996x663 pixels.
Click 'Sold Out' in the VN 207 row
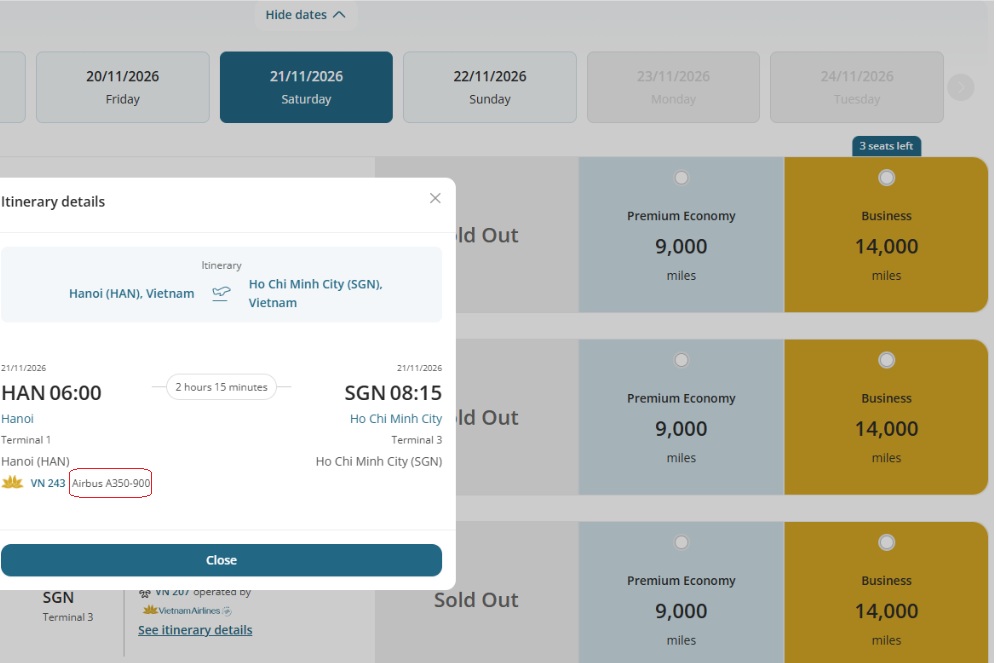[476, 599]
